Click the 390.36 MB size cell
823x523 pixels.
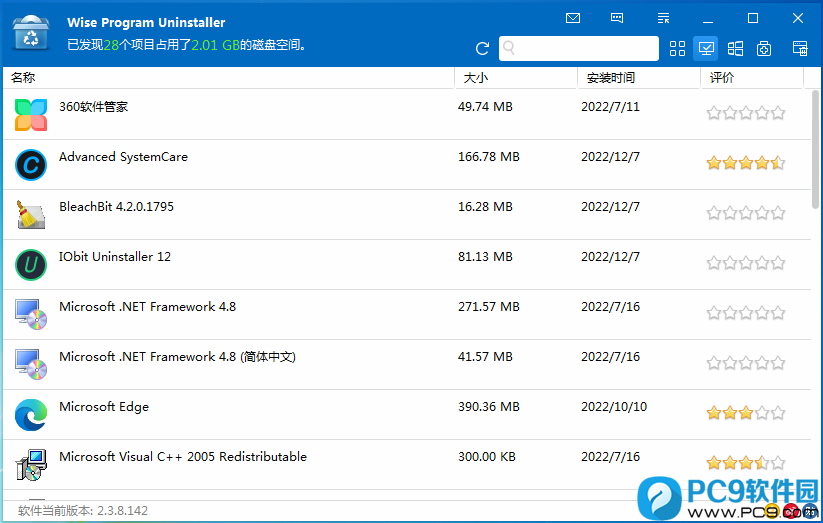(x=489, y=406)
